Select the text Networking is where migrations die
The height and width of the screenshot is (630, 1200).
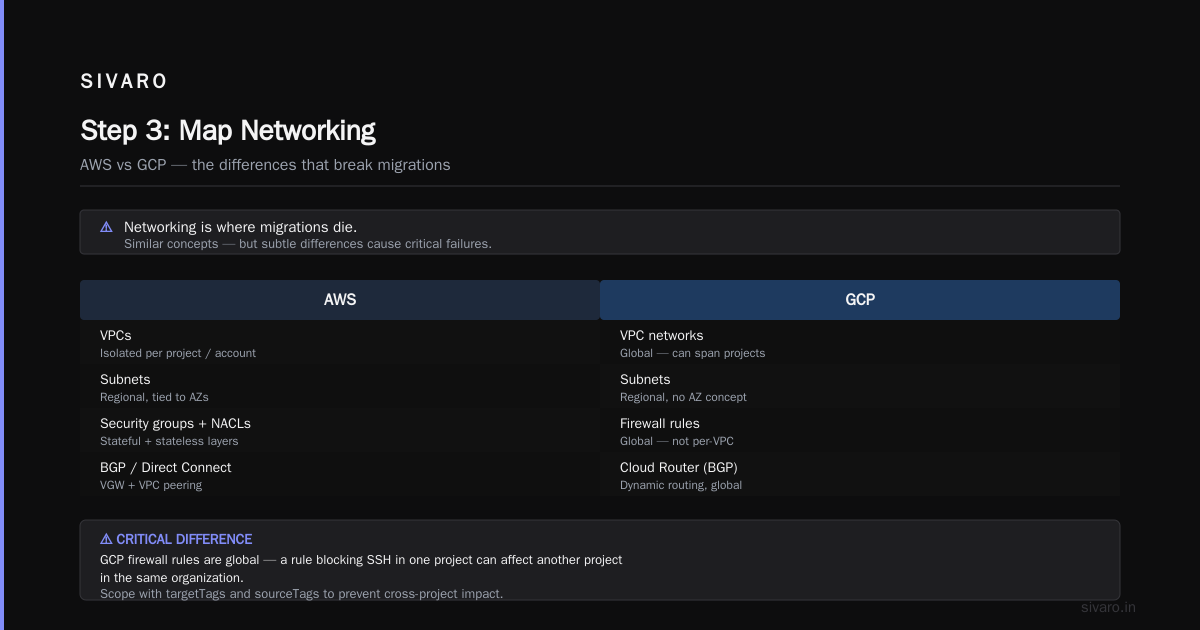[240, 227]
